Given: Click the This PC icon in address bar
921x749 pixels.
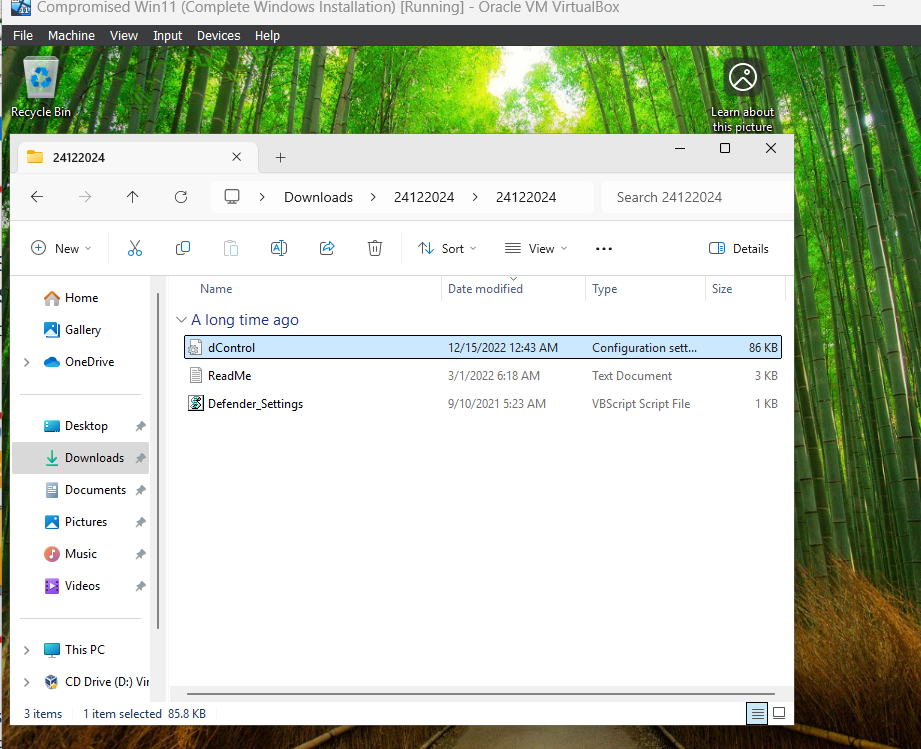Looking at the screenshot, I should click(x=232, y=197).
